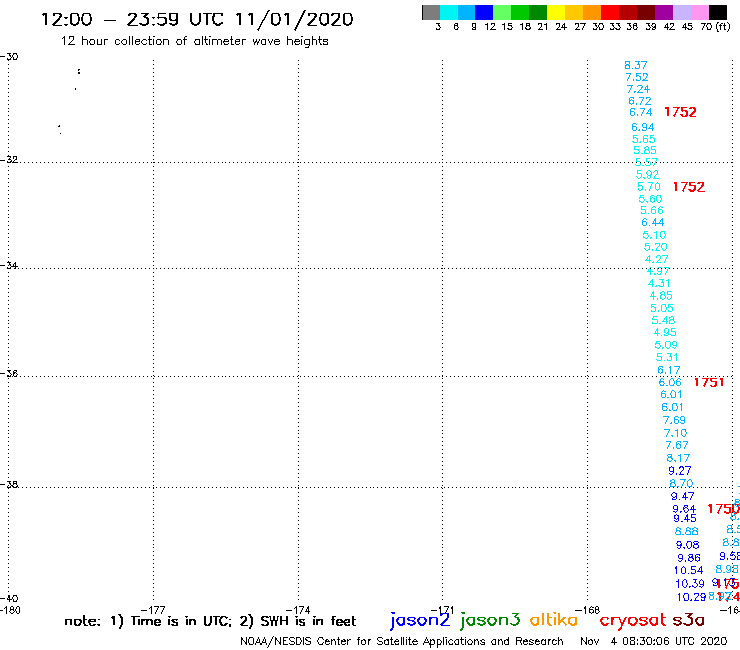Viewport: 740px width, 650px height.
Task: Click the 7.52 wave height value
Action: [x=637, y=77]
